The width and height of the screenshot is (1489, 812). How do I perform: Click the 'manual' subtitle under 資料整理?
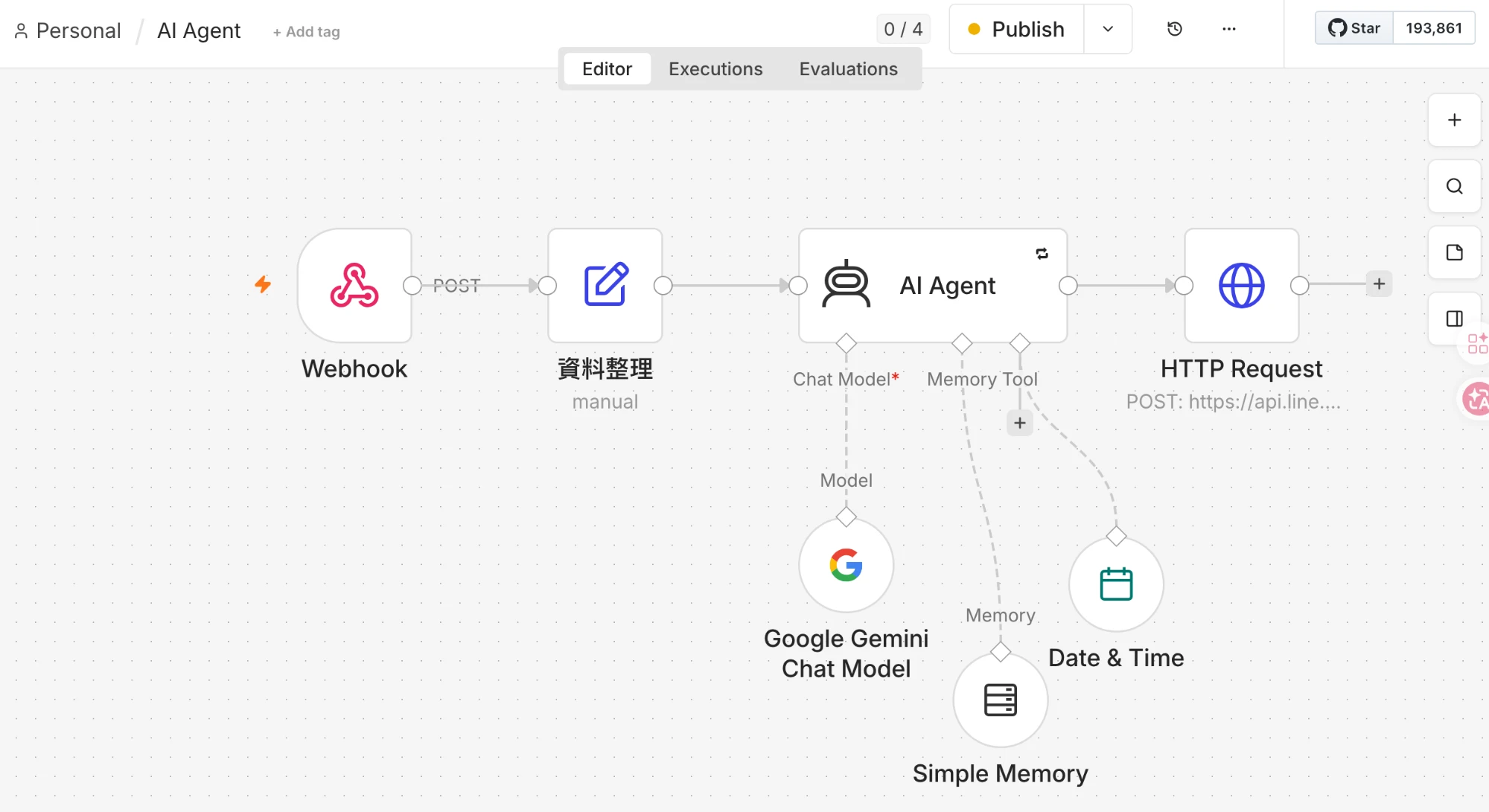(605, 402)
